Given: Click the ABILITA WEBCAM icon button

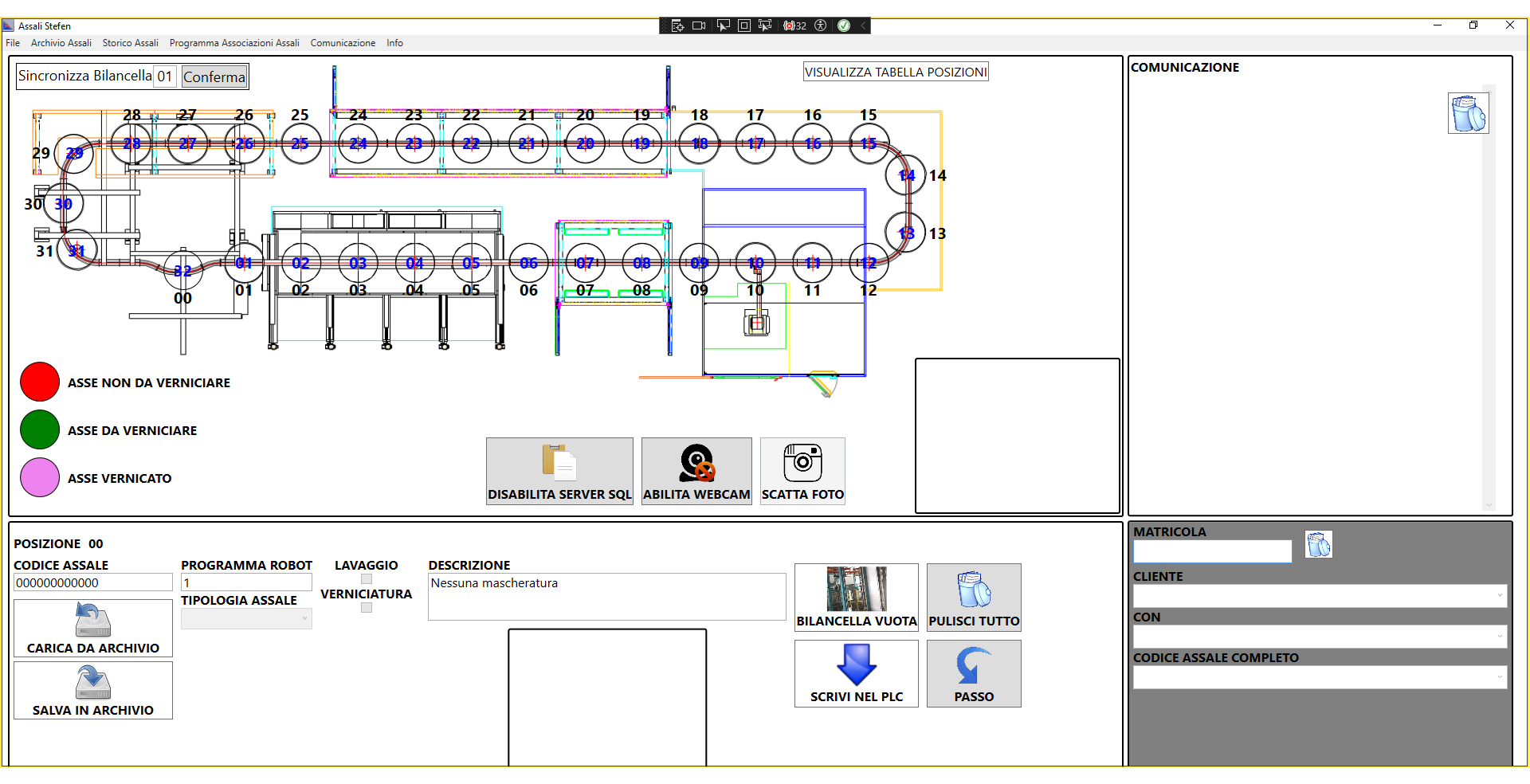Looking at the screenshot, I should point(696,471).
